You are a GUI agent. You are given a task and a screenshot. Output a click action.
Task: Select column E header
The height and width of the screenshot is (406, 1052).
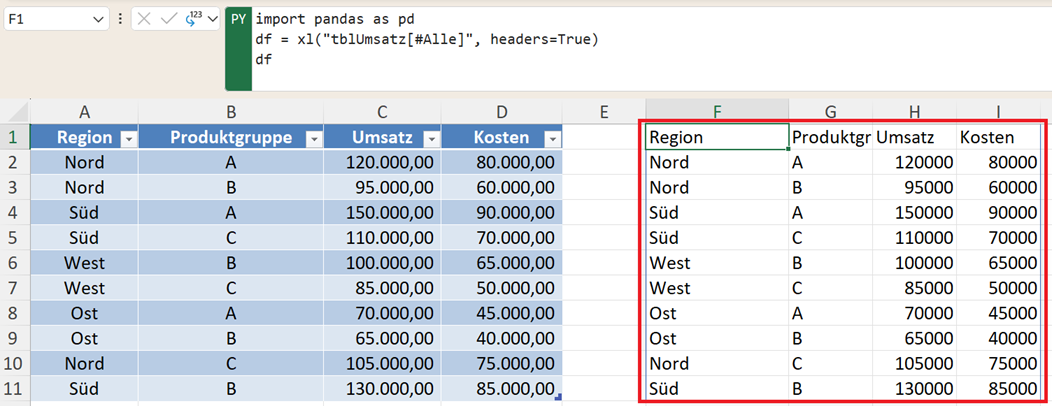pyautogui.click(x=603, y=113)
